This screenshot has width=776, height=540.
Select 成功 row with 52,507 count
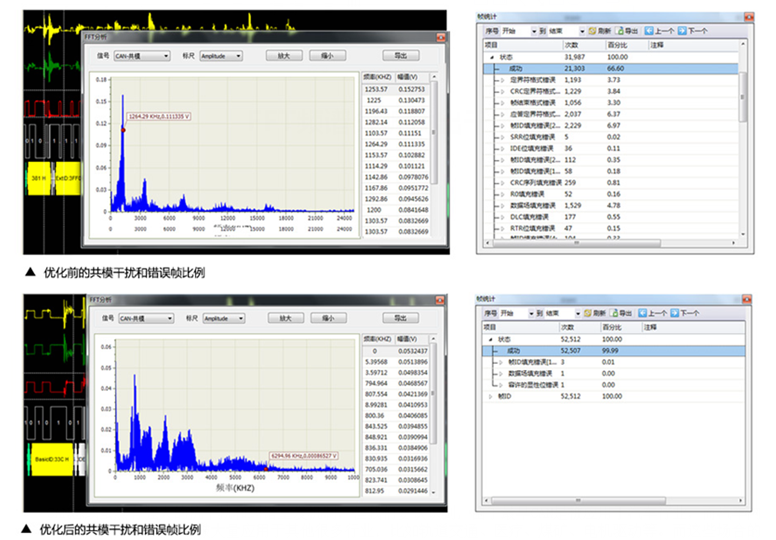613,351
